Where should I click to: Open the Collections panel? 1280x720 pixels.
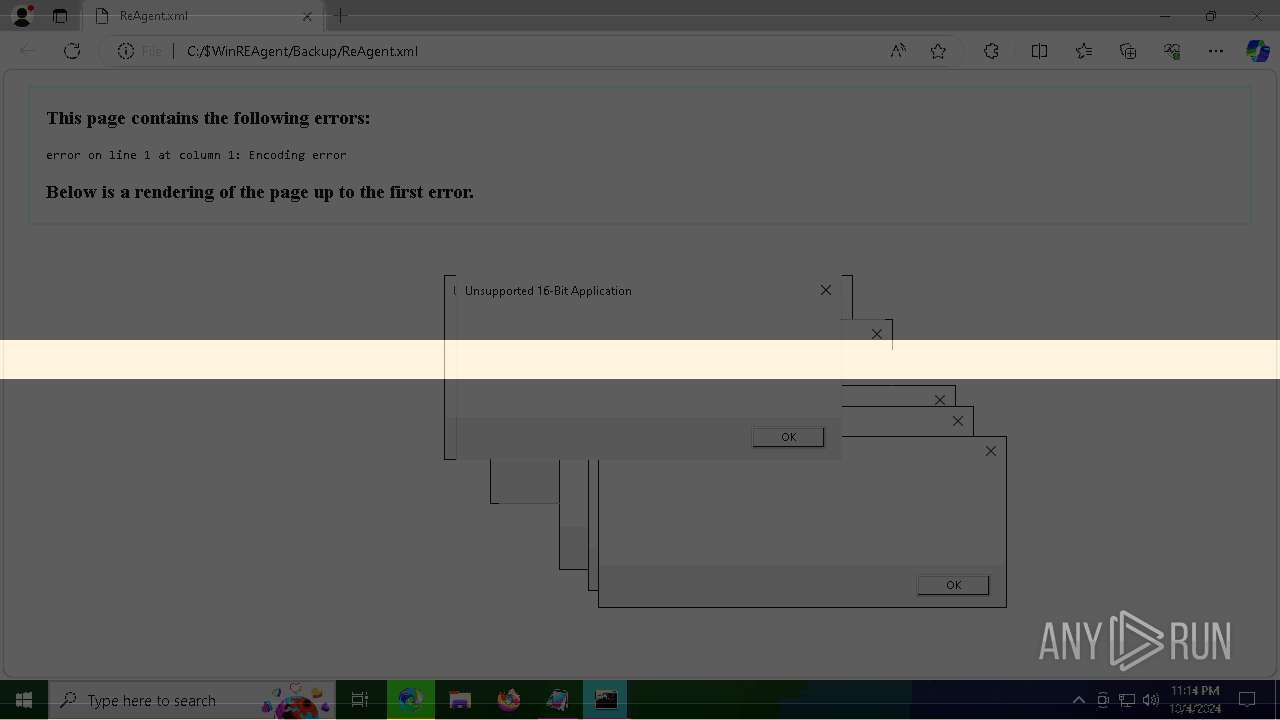click(1128, 51)
